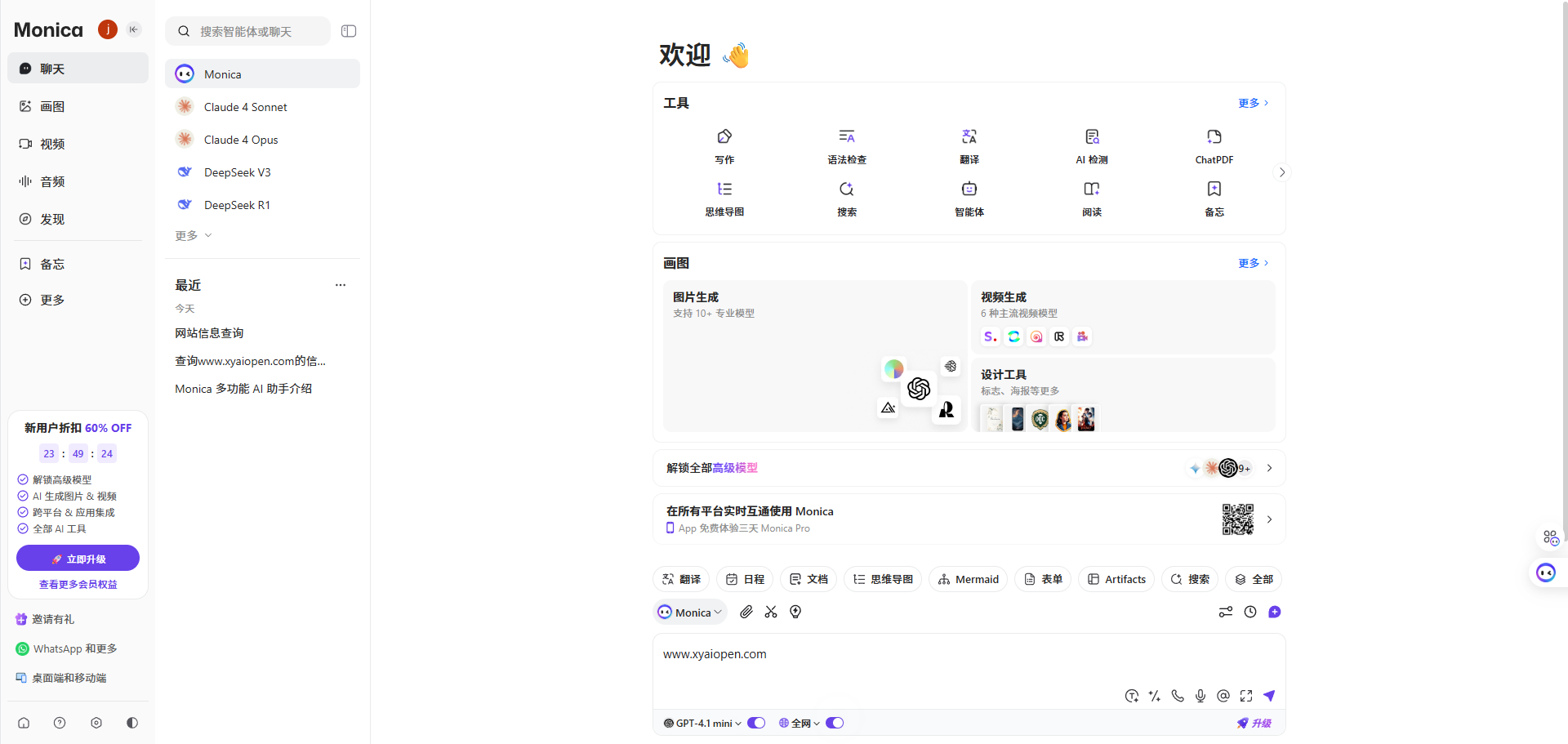
Task: Open the 搜索 tool in the tools grid
Action: pyautogui.click(x=847, y=198)
